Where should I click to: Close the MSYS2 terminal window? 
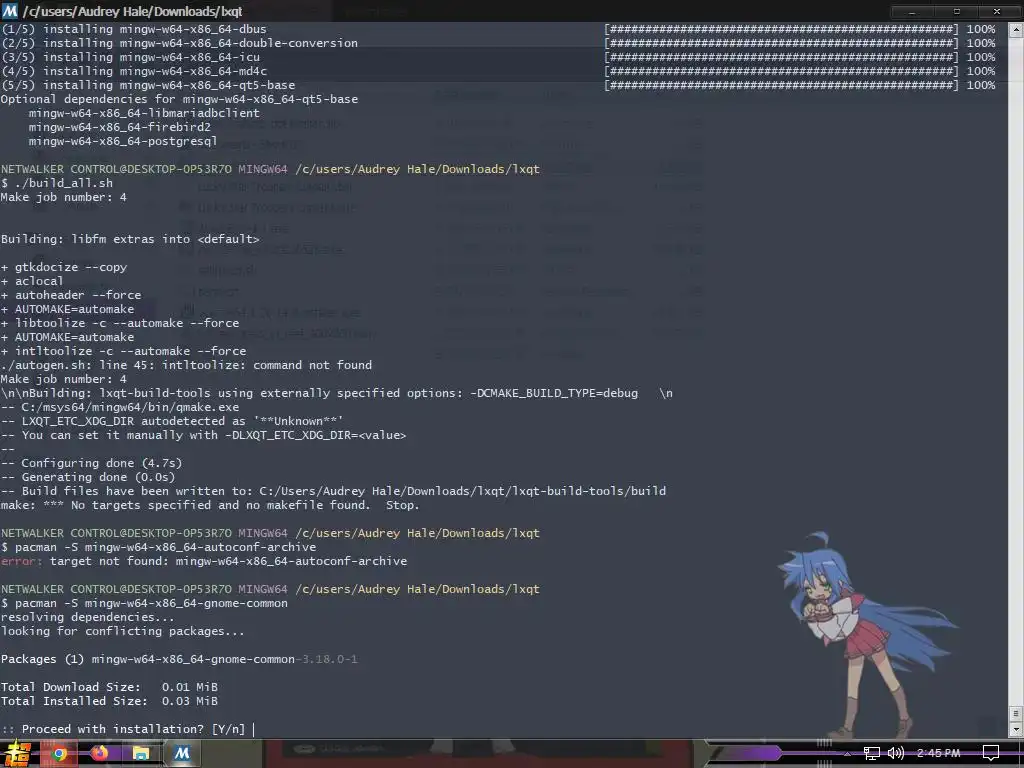[997, 11]
